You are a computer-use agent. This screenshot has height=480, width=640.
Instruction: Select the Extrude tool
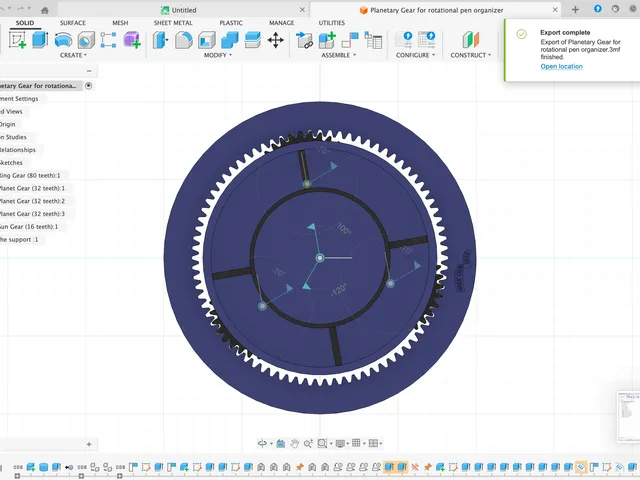coord(40,40)
